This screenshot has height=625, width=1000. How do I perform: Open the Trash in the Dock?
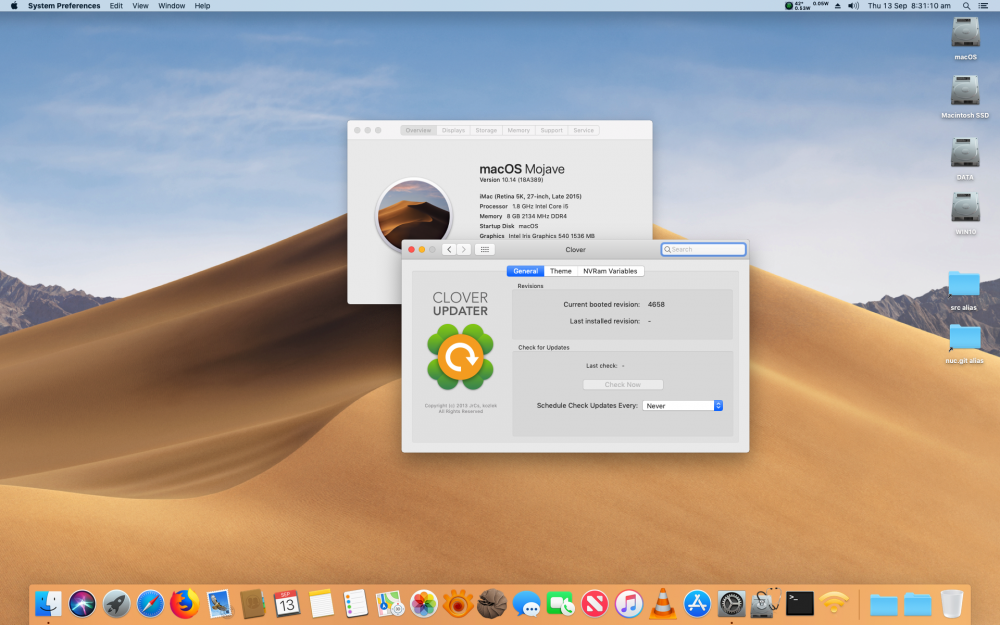pos(952,603)
